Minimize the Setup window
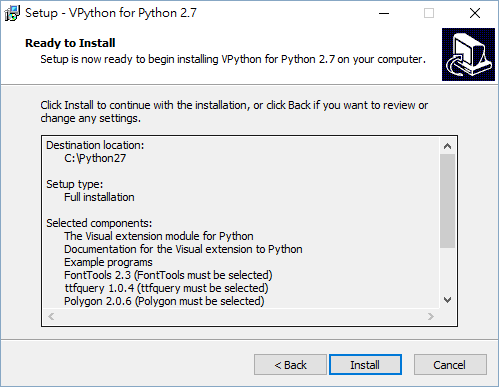 tap(384, 13)
